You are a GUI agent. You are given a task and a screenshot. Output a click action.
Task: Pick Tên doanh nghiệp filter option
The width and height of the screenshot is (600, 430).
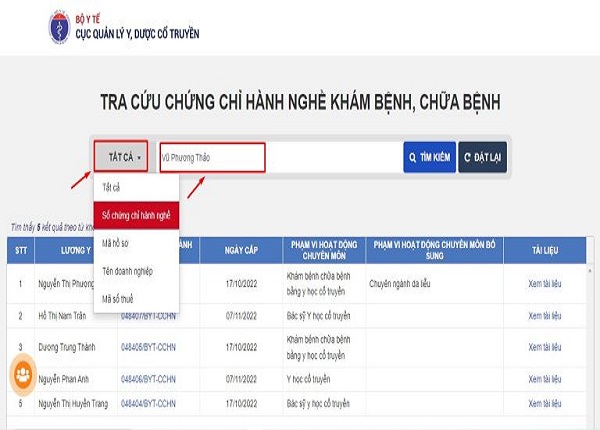(x=136, y=271)
